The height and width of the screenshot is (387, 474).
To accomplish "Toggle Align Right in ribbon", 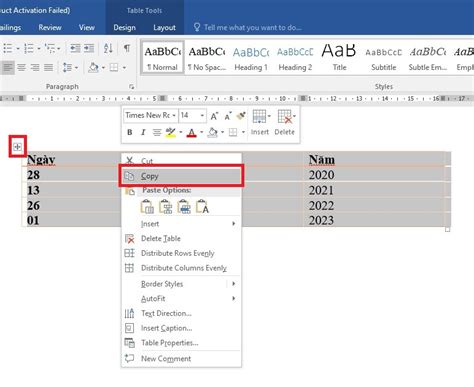I will click(35, 68).
